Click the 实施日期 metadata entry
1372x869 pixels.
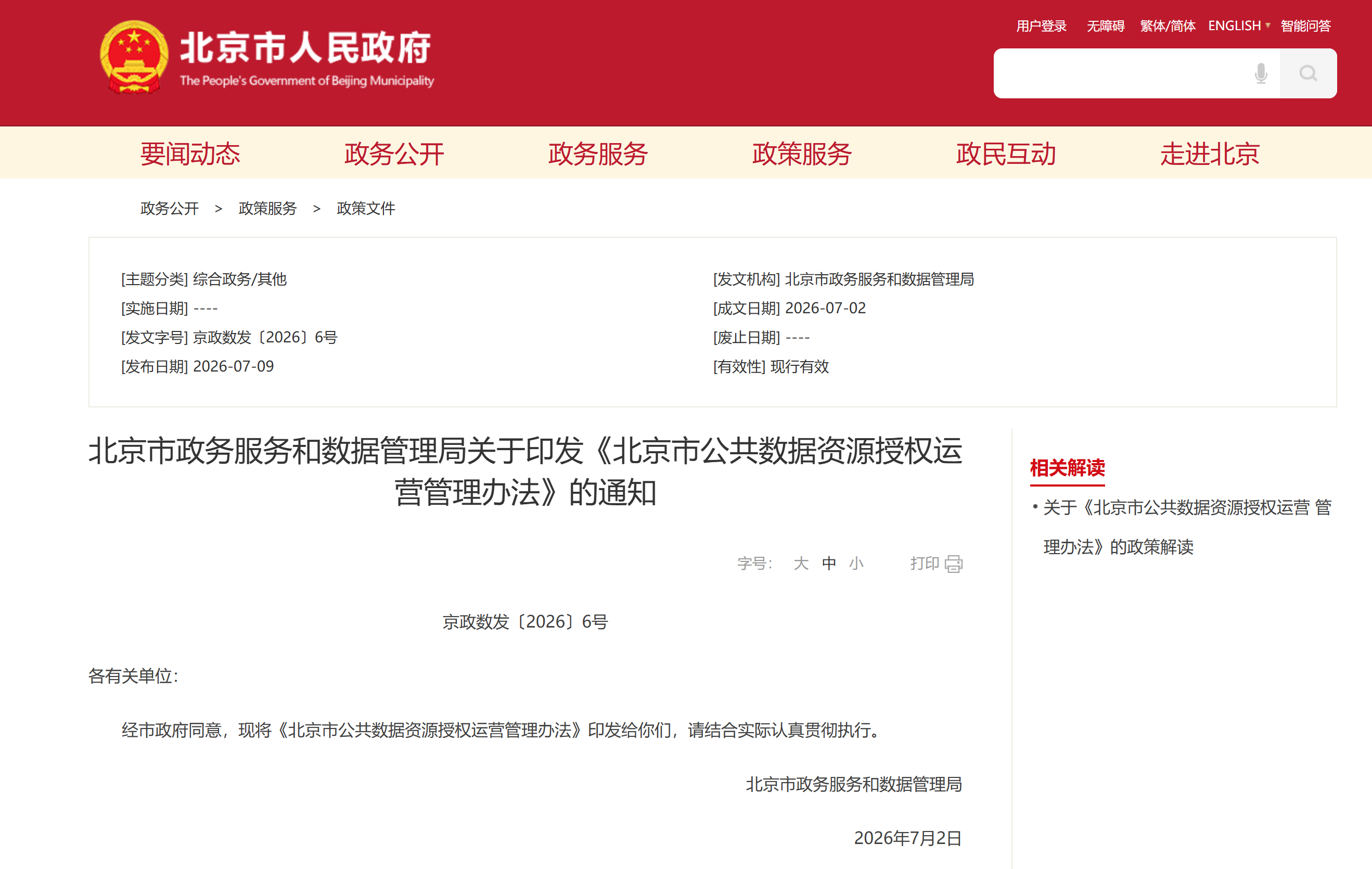[169, 308]
